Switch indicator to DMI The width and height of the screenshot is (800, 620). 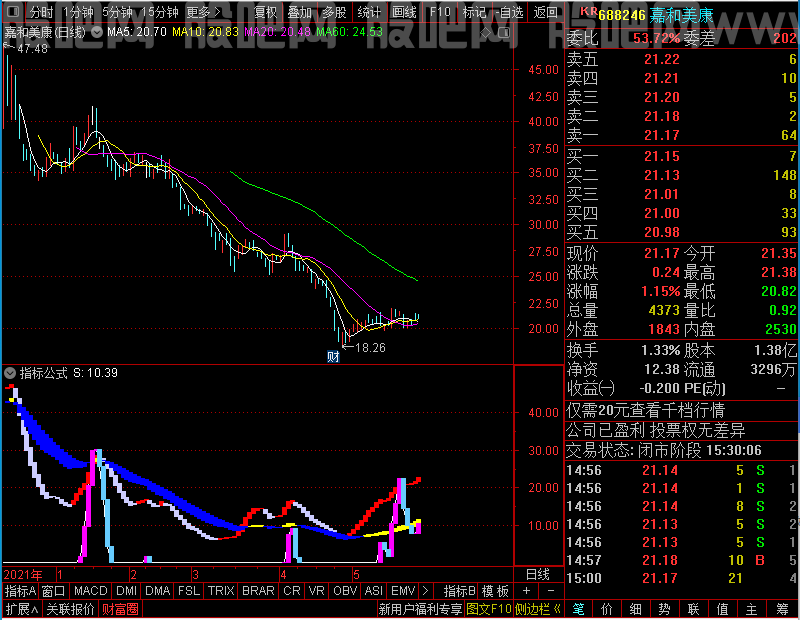[126, 591]
